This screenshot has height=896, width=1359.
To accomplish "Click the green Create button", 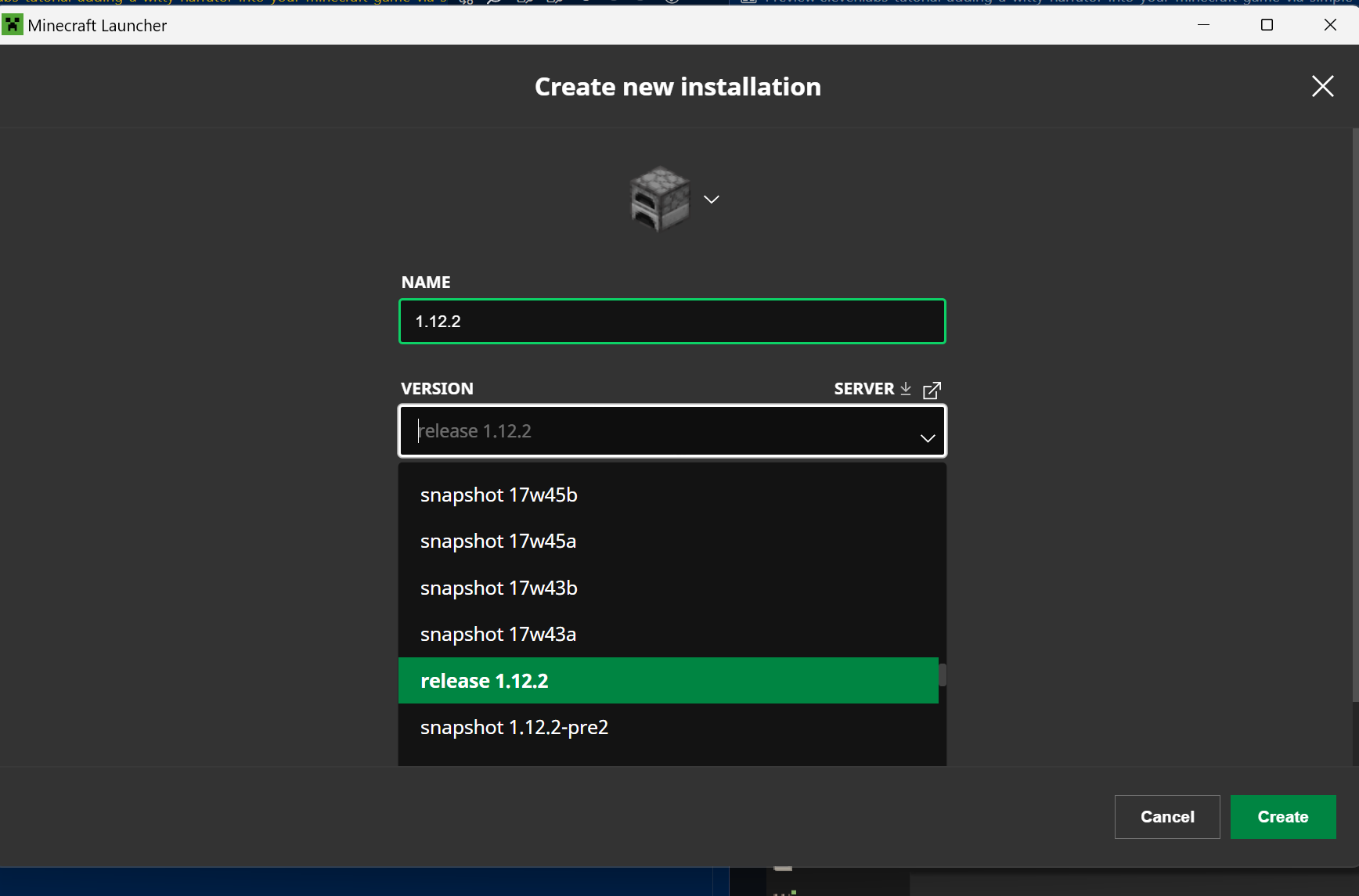I will point(1283,817).
